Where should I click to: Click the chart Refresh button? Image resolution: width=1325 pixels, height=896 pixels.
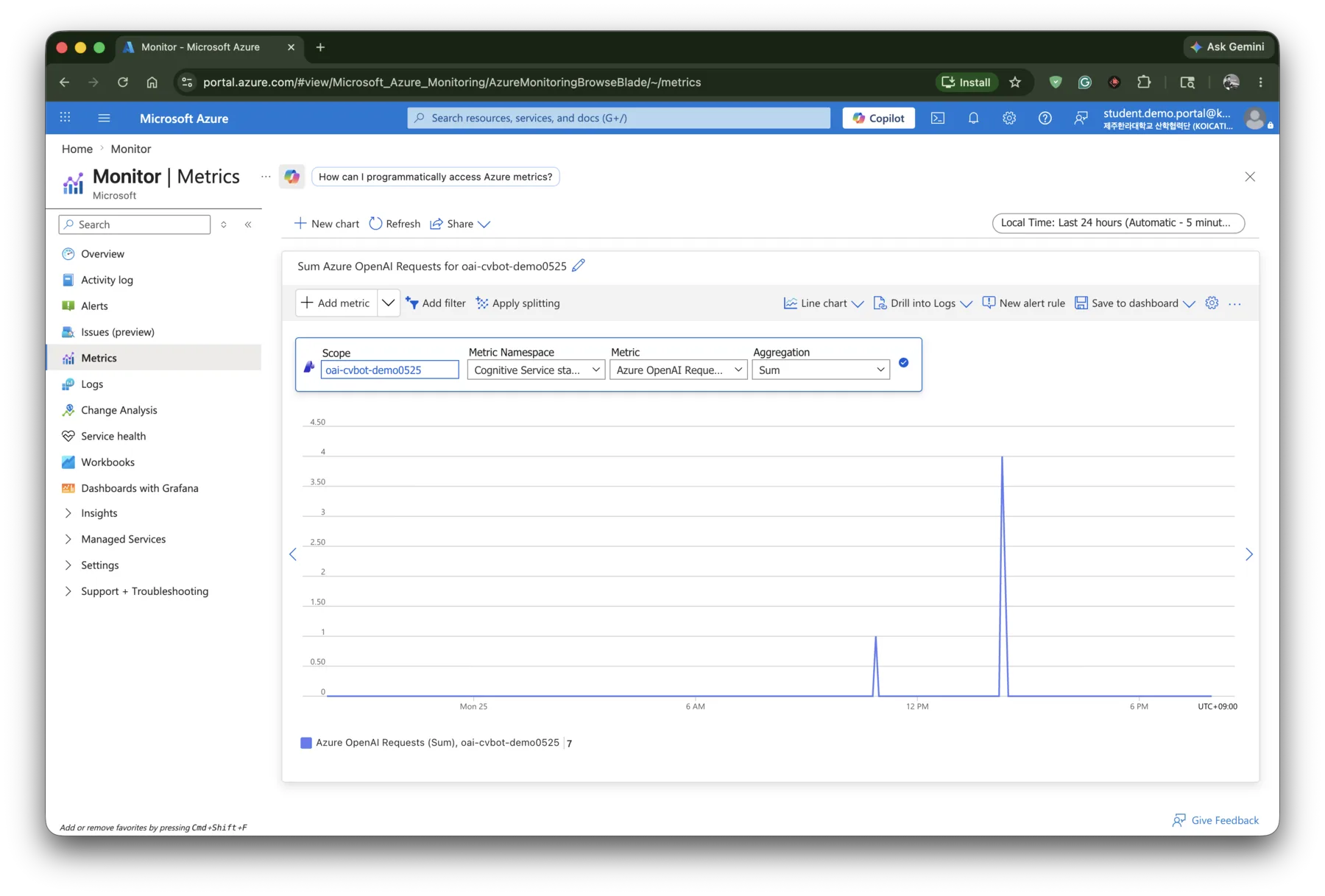tap(395, 224)
